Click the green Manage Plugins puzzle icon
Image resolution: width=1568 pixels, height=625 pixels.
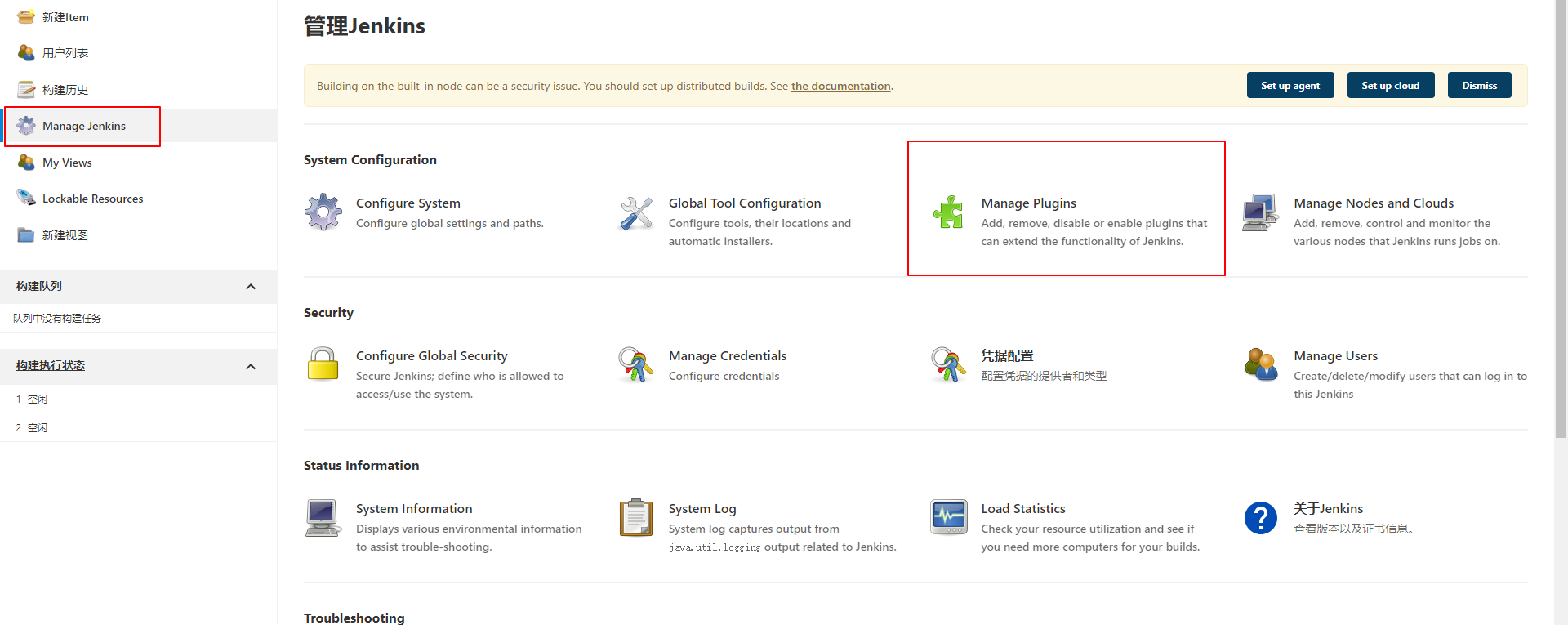[949, 212]
